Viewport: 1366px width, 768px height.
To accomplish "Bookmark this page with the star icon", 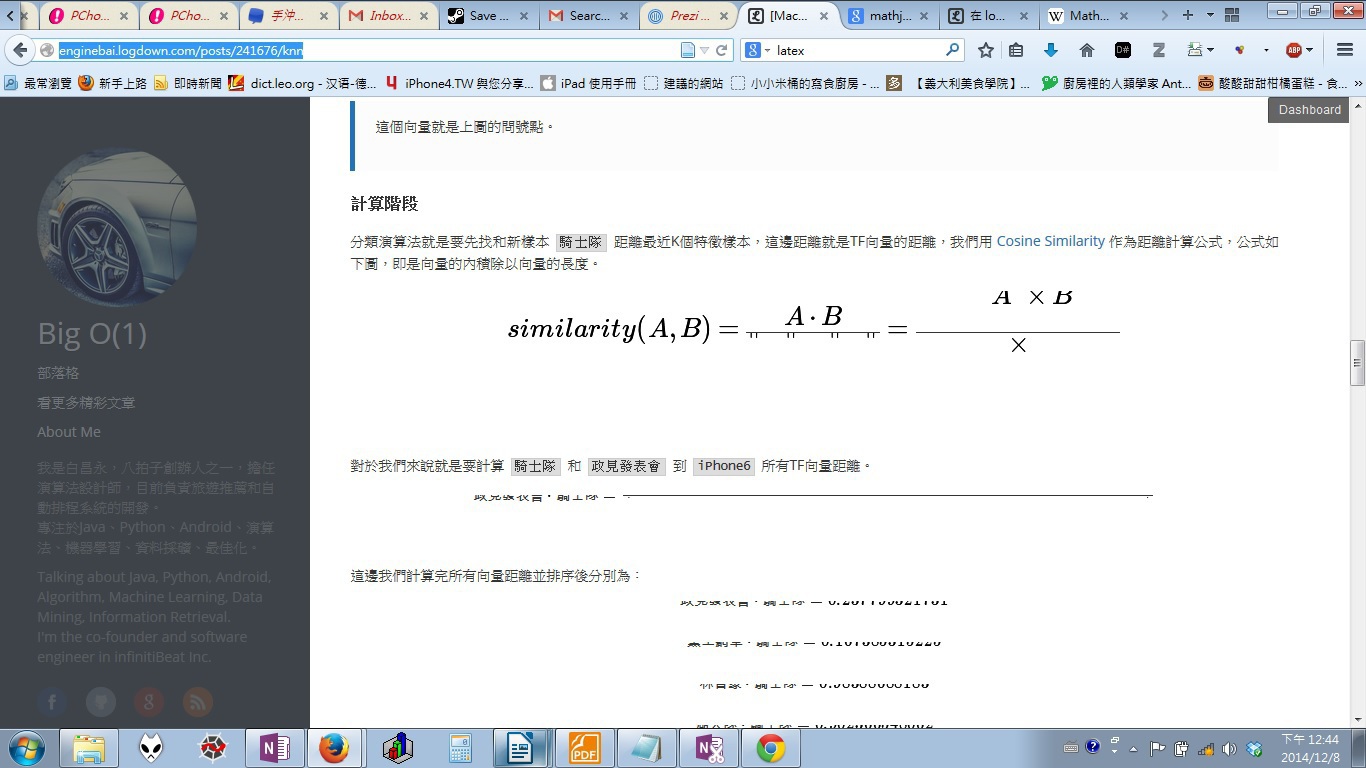I will point(986,50).
